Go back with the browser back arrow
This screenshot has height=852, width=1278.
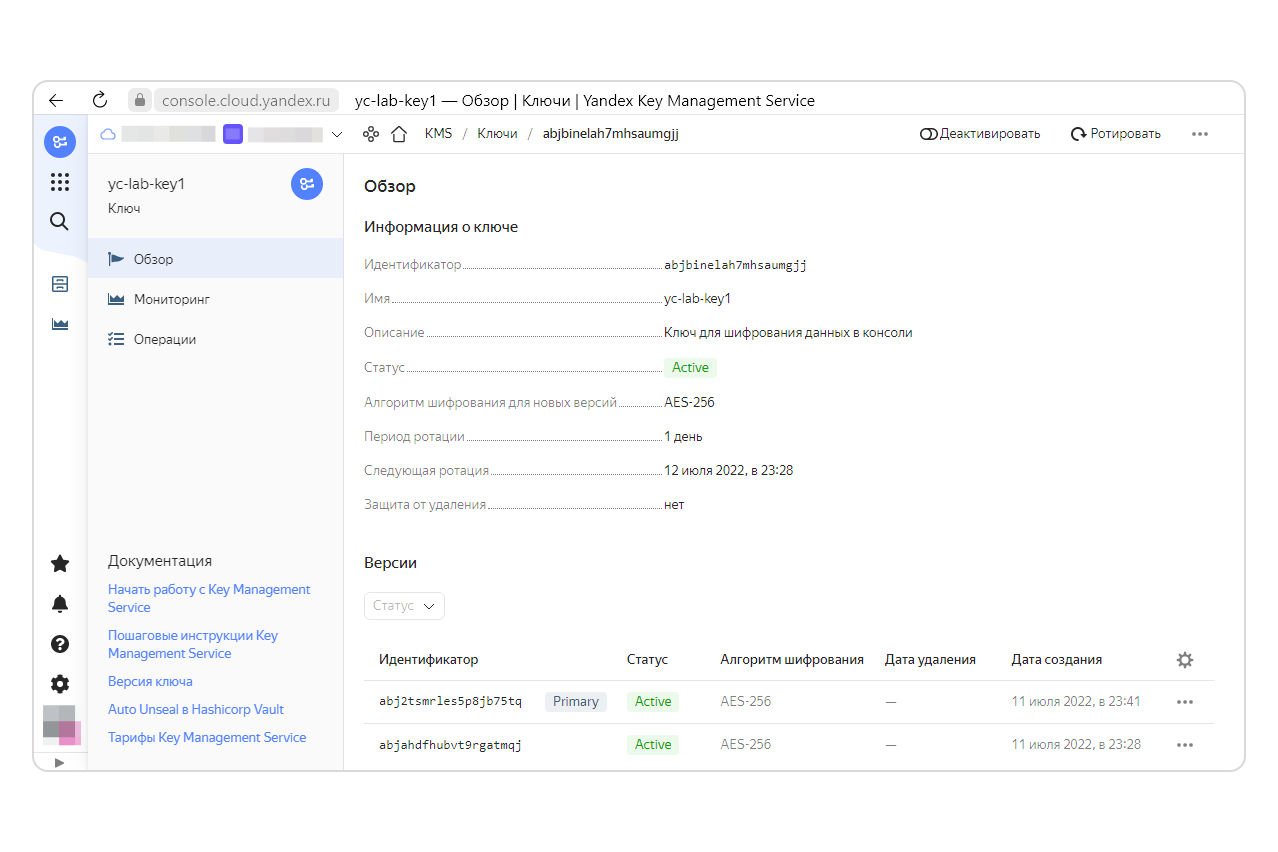pyautogui.click(x=56, y=100)
